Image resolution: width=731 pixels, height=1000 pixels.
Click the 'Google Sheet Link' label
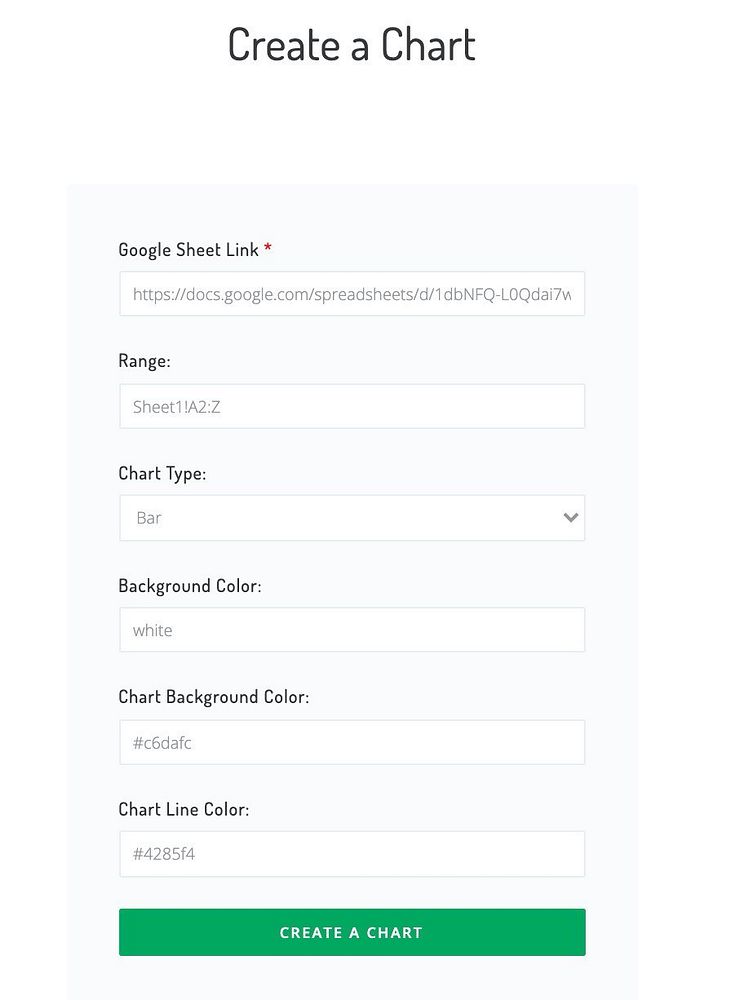[x=188, y=250]
